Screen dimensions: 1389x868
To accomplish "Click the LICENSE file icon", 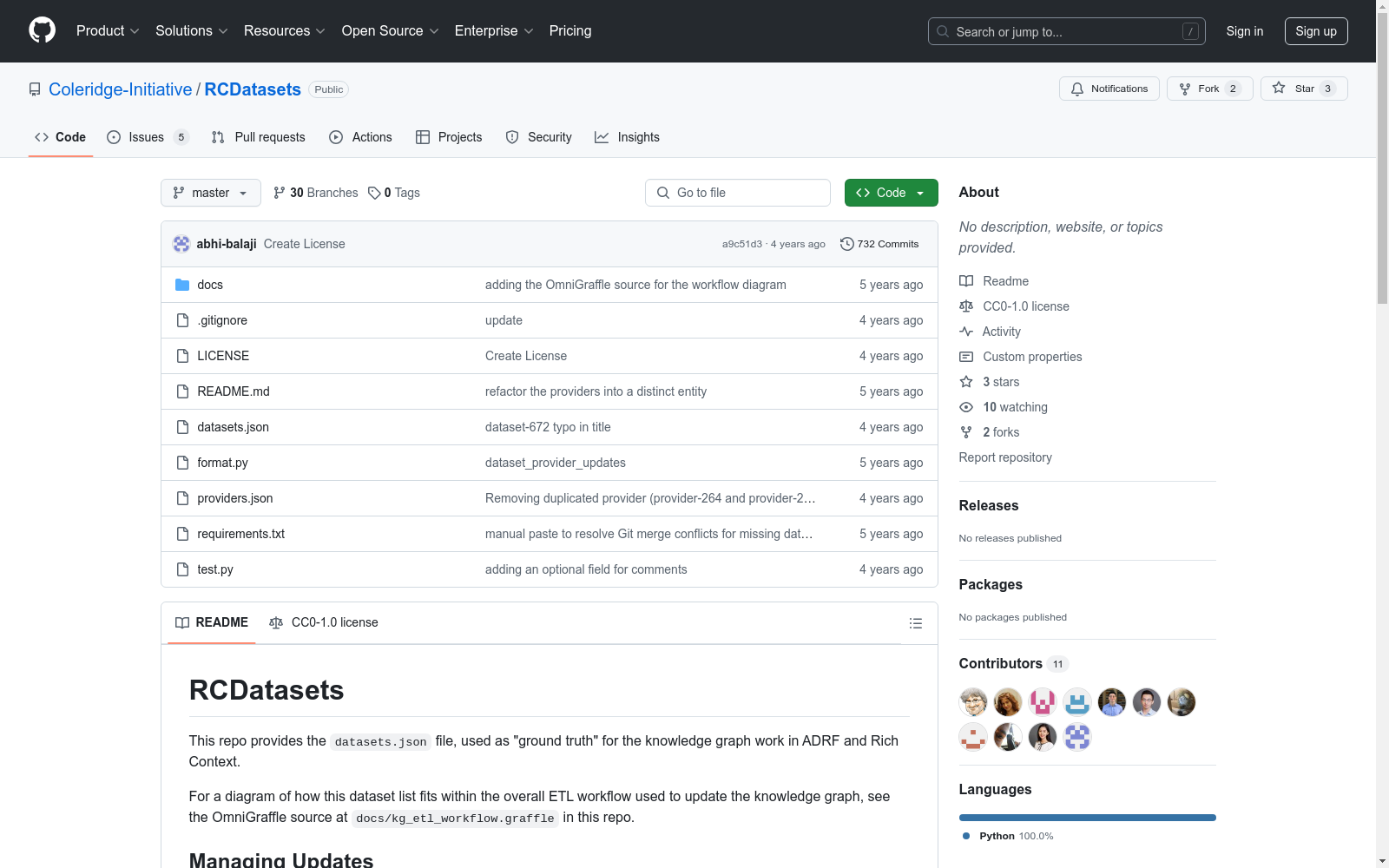I will [x=182, y=356].
